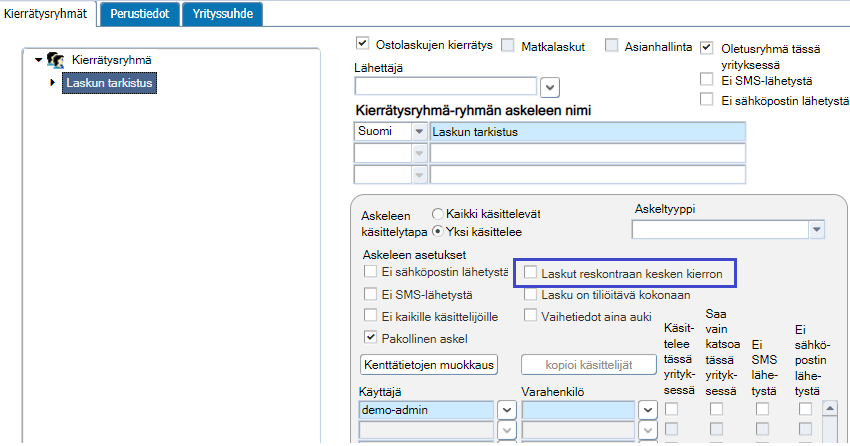Enable Laskut reskontraan kesken kierron
Viewport: 850px width, 446px height.
(x=530, y=272)
